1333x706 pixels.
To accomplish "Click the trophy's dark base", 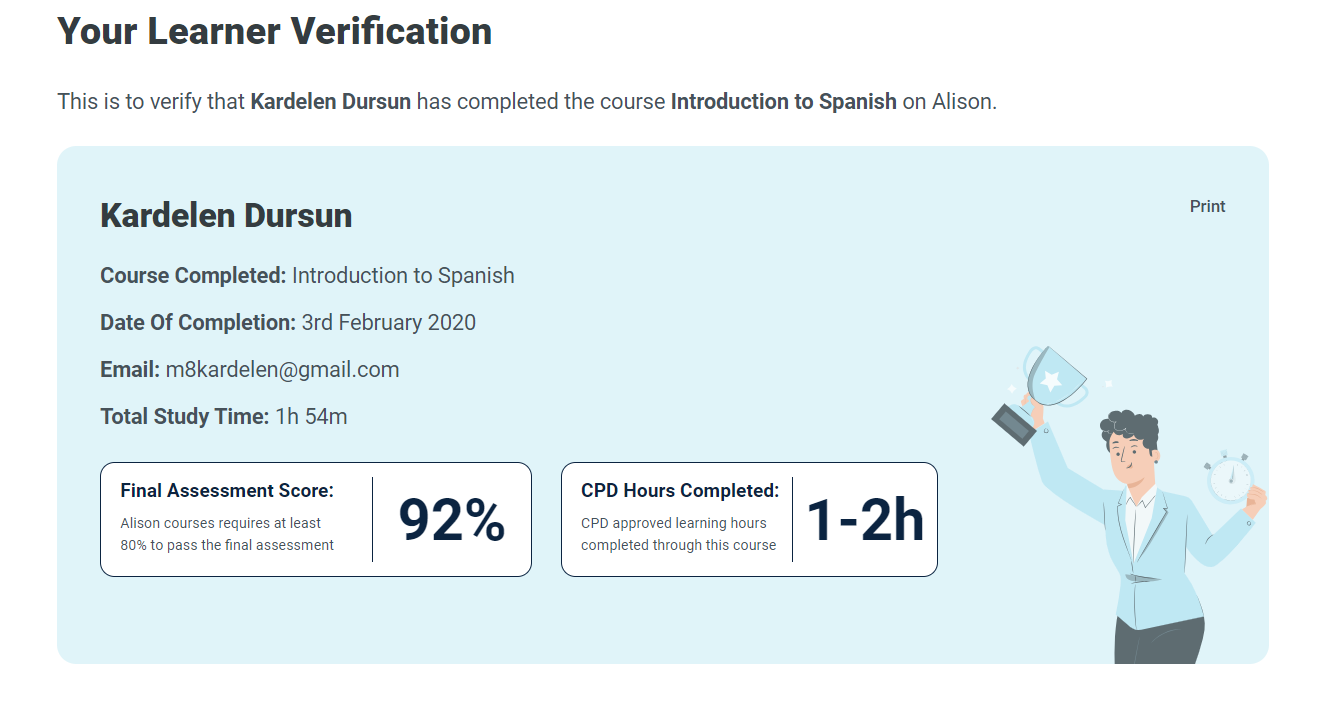I will click(1014, 424).
